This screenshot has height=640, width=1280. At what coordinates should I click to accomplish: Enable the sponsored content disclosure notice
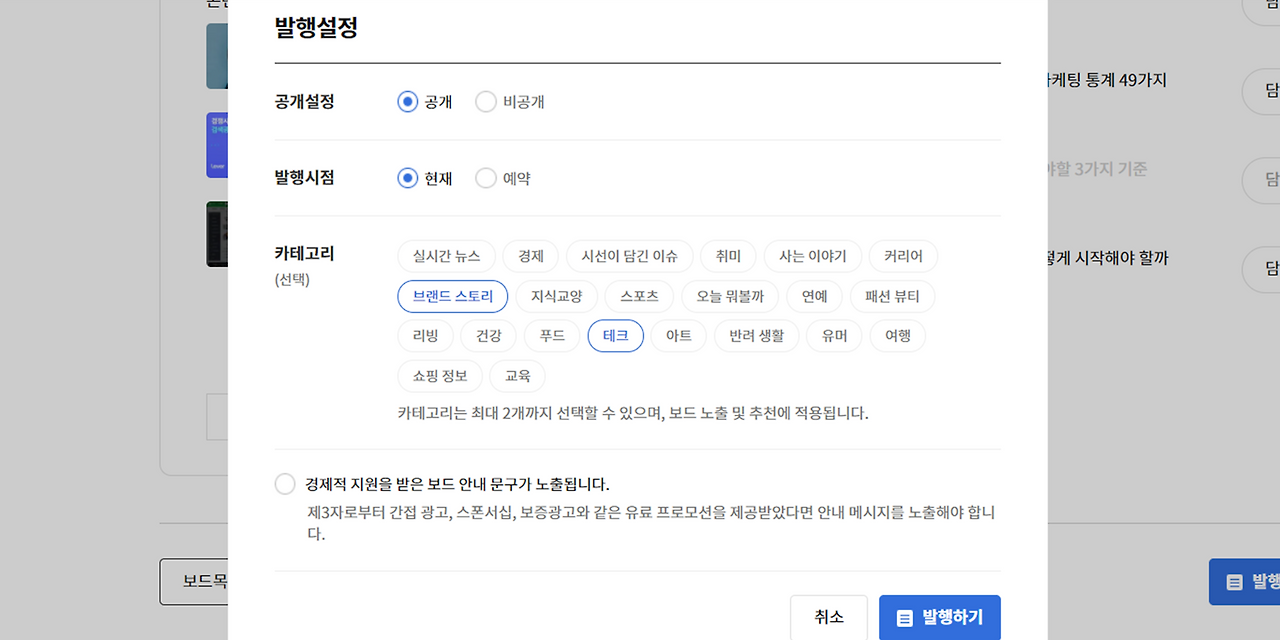284,483
